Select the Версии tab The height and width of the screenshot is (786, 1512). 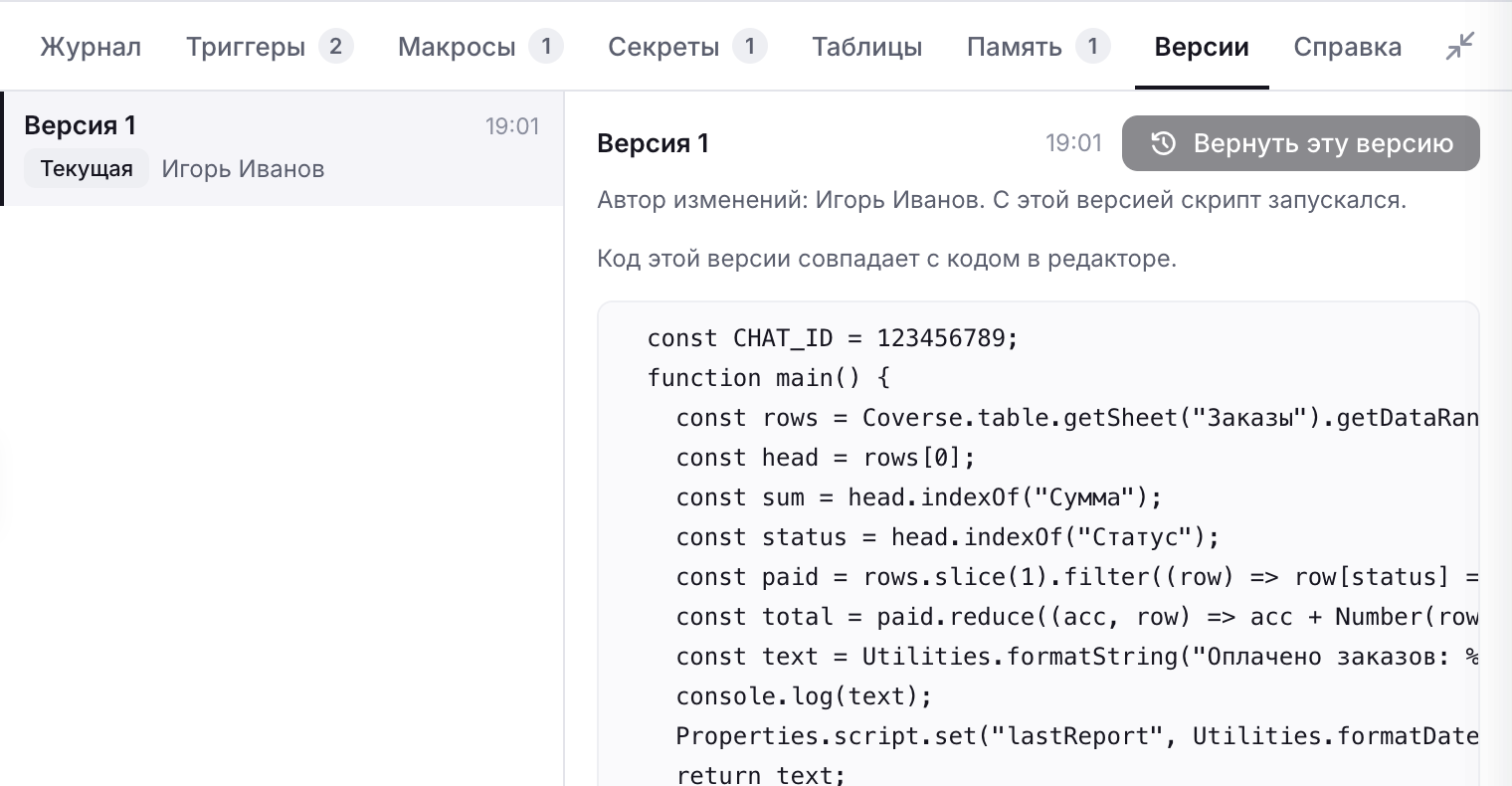(x=1202, y=47)
